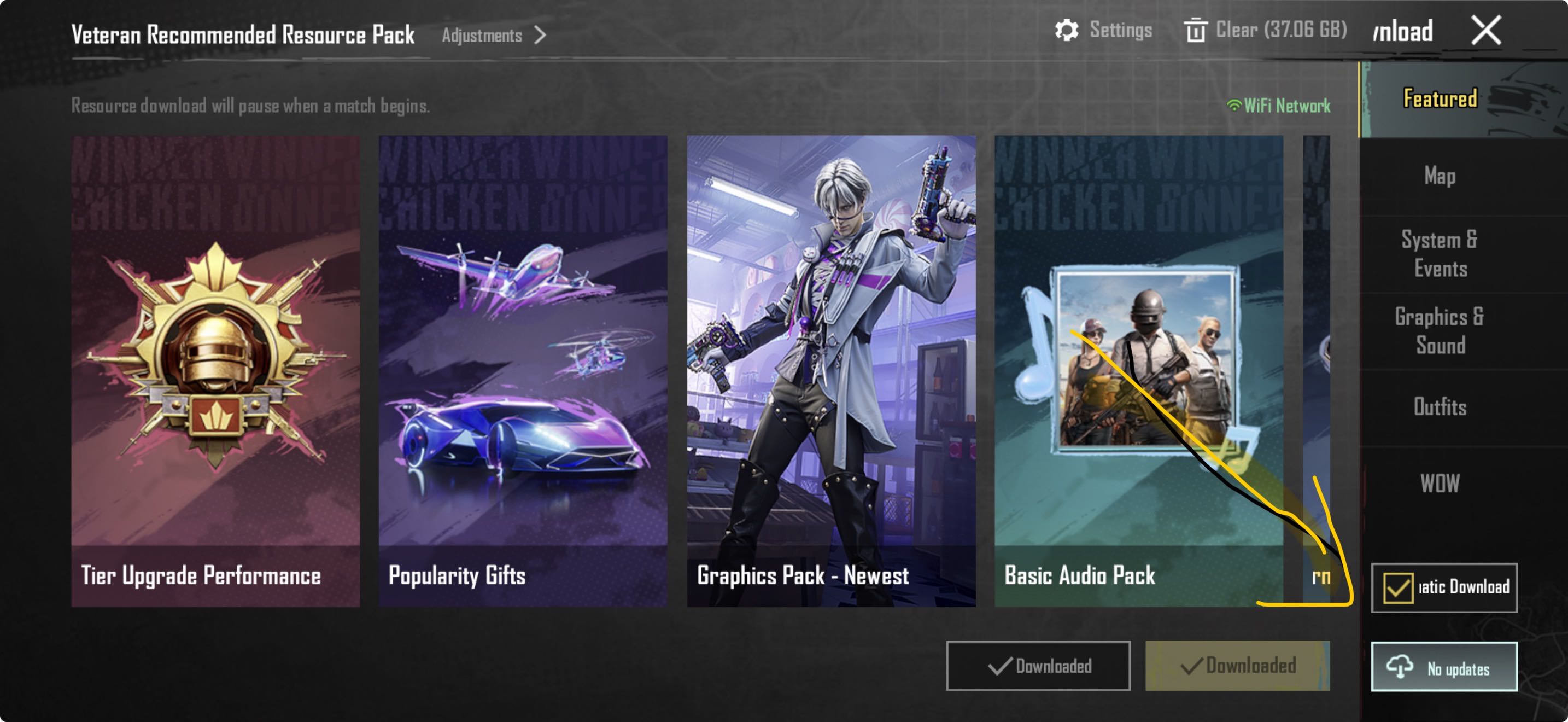Select the System & Events tab
The width and height of the screenshot is (1568, 722).
tap(1439, 254)
